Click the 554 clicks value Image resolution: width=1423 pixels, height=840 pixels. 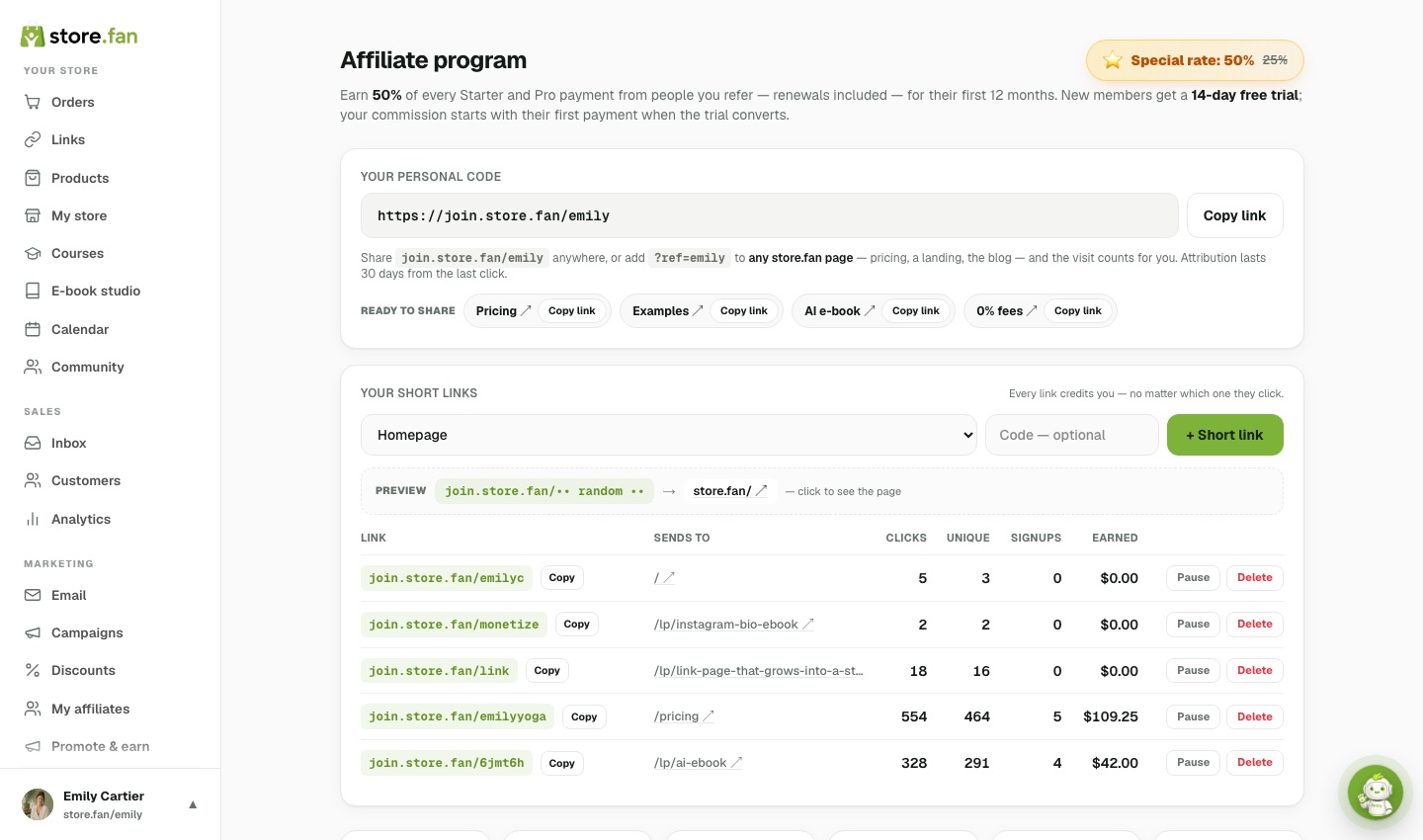[x=914, y=716]
